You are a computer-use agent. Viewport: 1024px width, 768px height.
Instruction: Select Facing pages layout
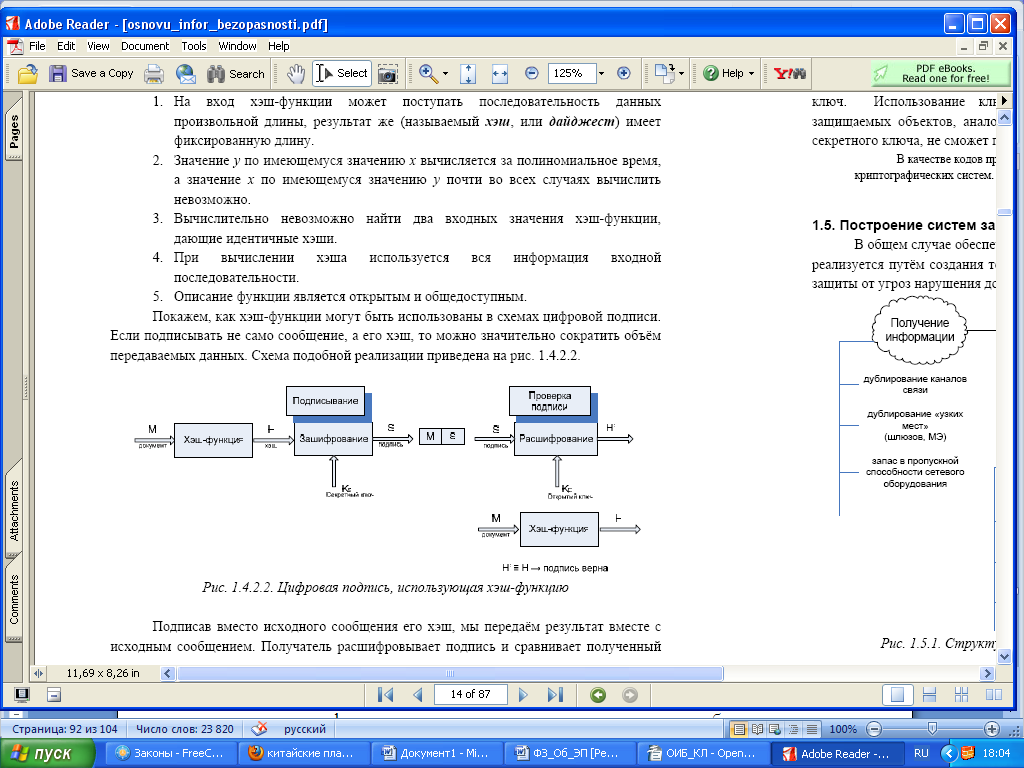(993, 694)
